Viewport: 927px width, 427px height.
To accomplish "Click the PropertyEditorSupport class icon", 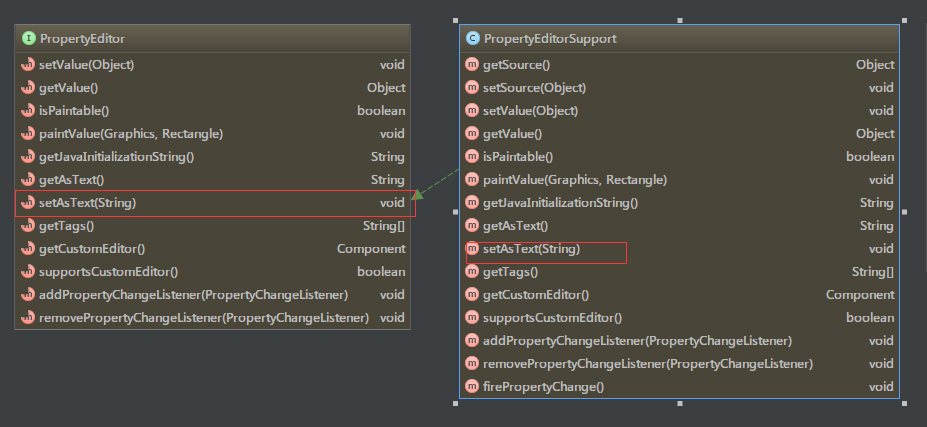I will tap(472, 39).
